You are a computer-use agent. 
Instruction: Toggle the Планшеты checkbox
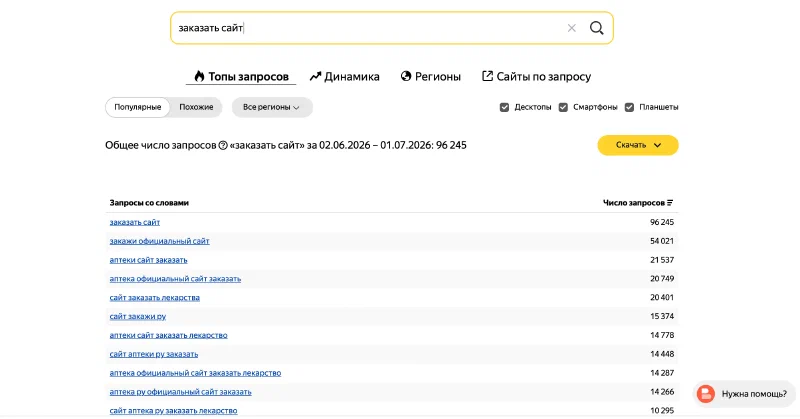[629, 107]
